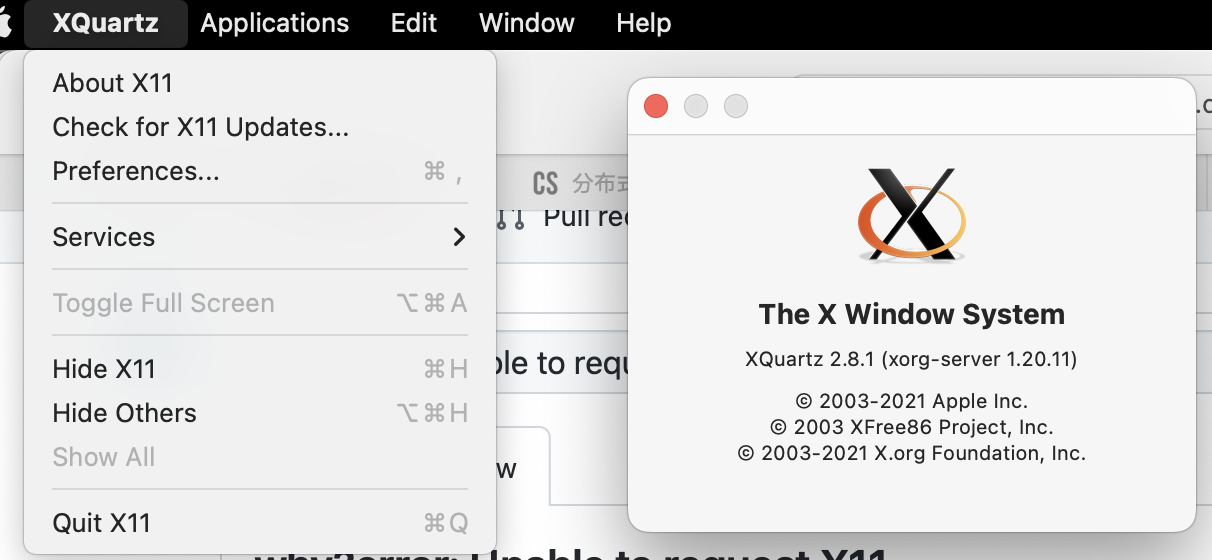The width and height of the screenshot is (1212, 560).
Task: Choose Hide X11
Action: [260, 369]
